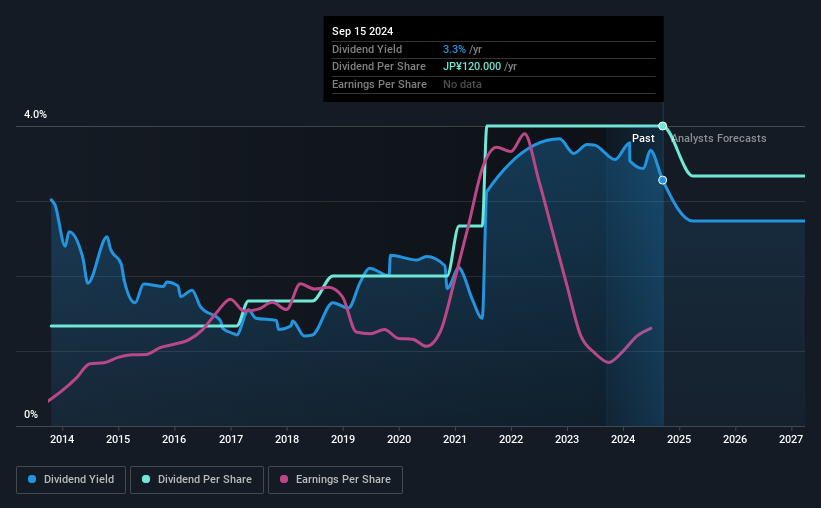The height and width of the screenshot is (508, 821).
Task: Toggle the Earnings Per Share legend button
Action: tap(335, 480)
